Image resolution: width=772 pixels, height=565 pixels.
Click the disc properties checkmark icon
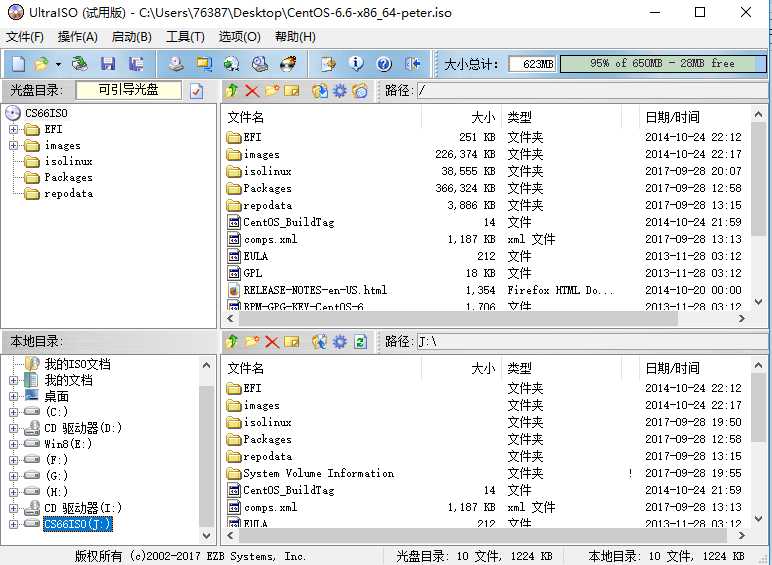tap(196, 91)
